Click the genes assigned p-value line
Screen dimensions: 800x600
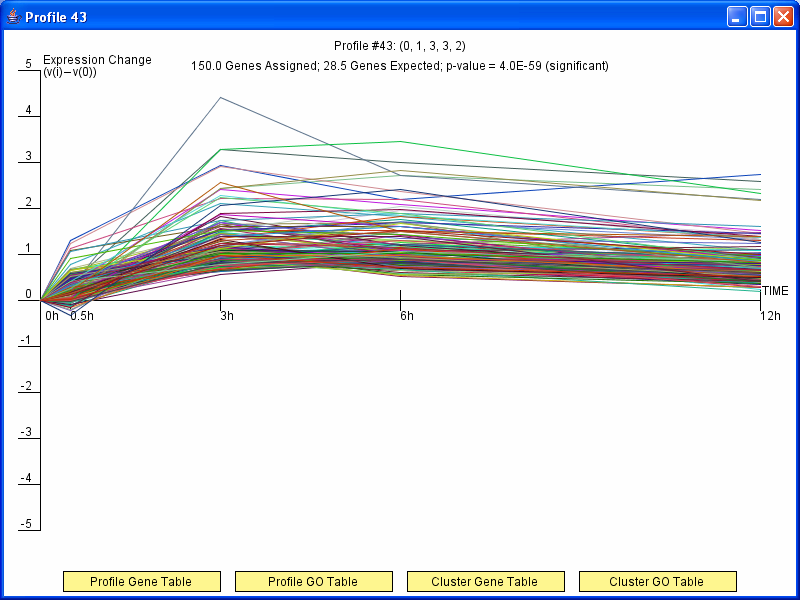(399, 66)
